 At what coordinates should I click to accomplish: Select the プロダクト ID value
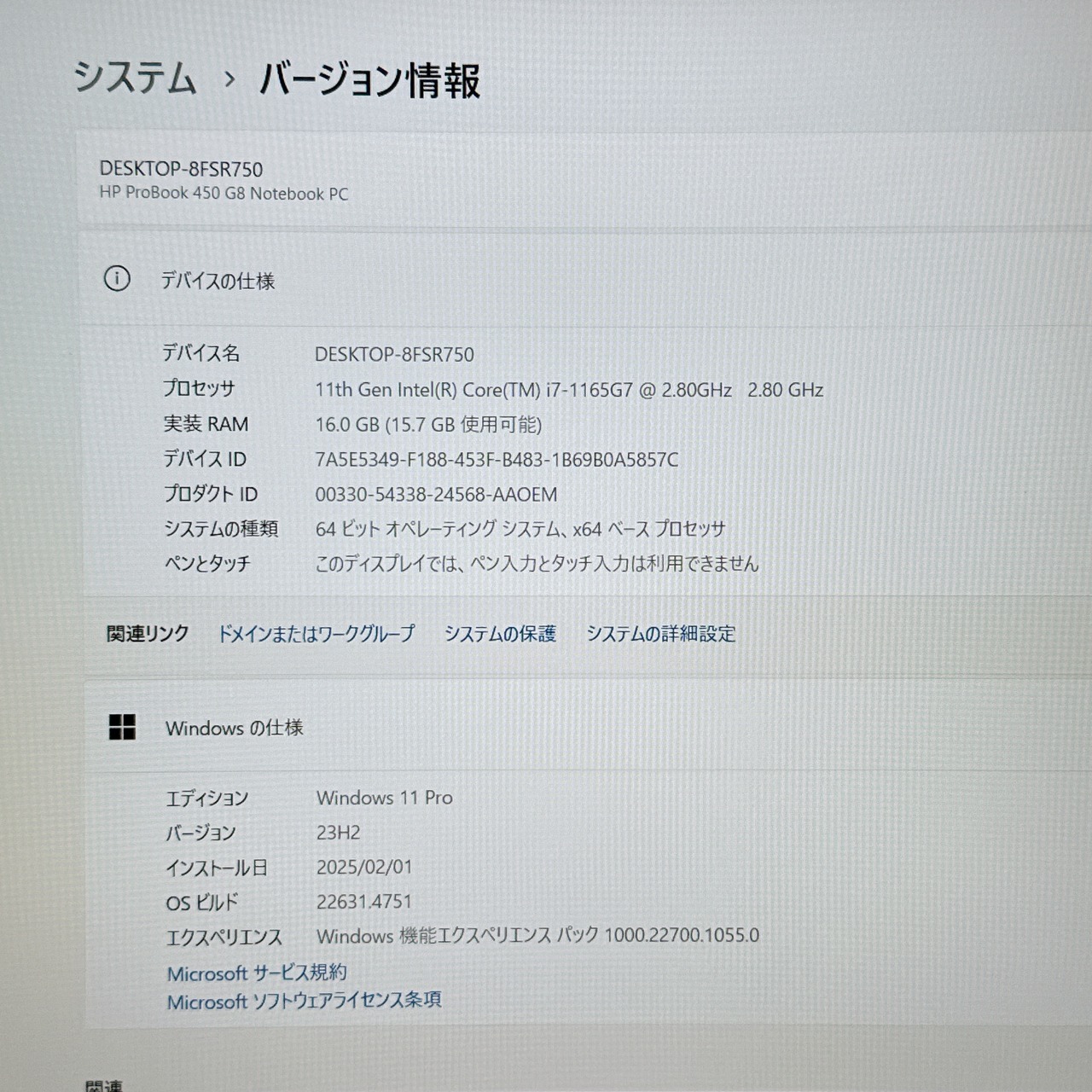(x=433, y=494)
